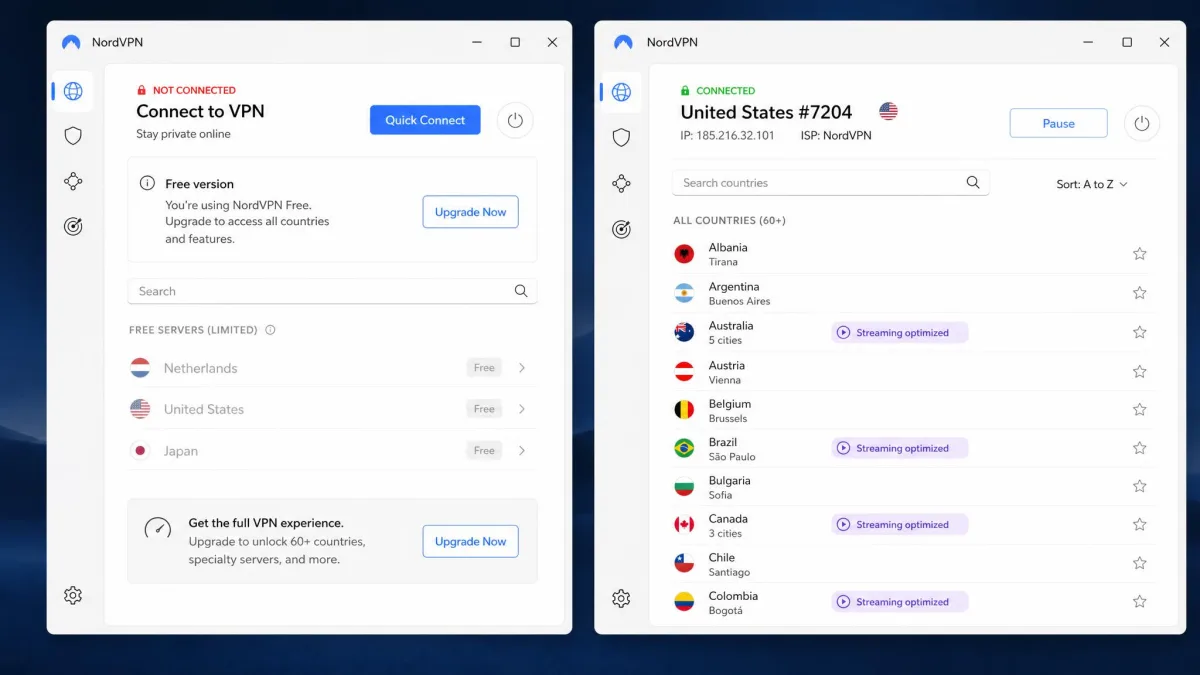Click US flag next to United States #7204
This screenshot has width=1200, height=675.
[888, 111]
